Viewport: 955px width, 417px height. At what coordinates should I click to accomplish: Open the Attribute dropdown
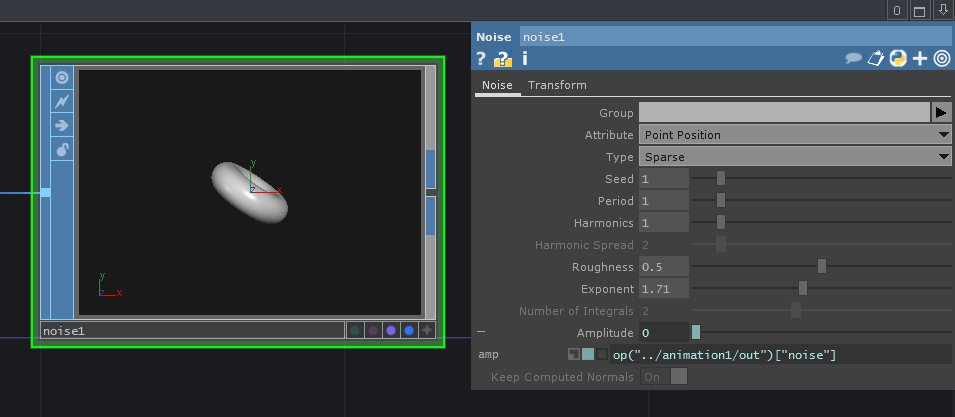coord(794,135)
